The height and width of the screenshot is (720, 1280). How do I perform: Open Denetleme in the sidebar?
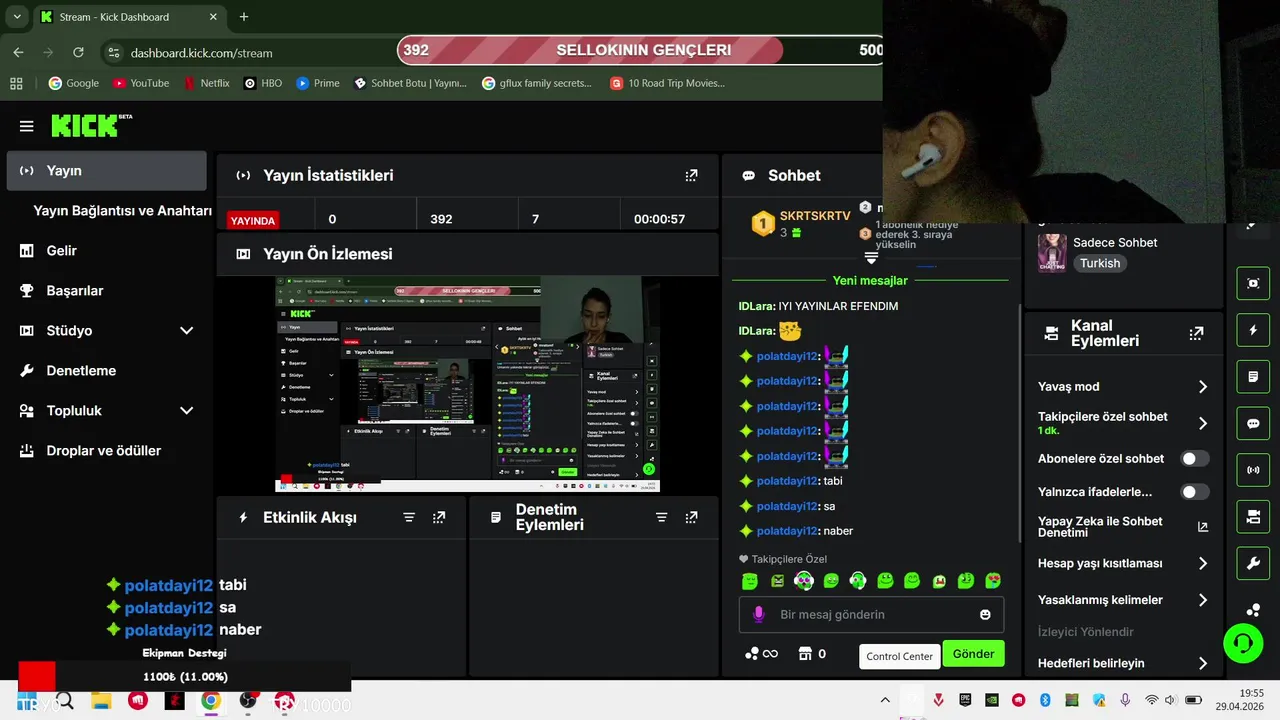pyautogui.click(x=107, y=371)
